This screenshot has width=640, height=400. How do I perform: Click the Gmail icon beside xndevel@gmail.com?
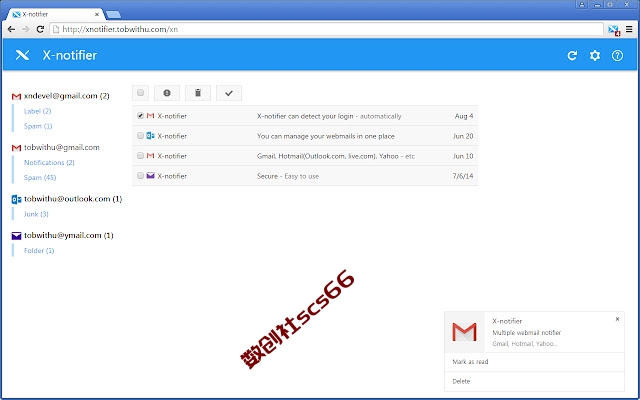tap(16, 97)
